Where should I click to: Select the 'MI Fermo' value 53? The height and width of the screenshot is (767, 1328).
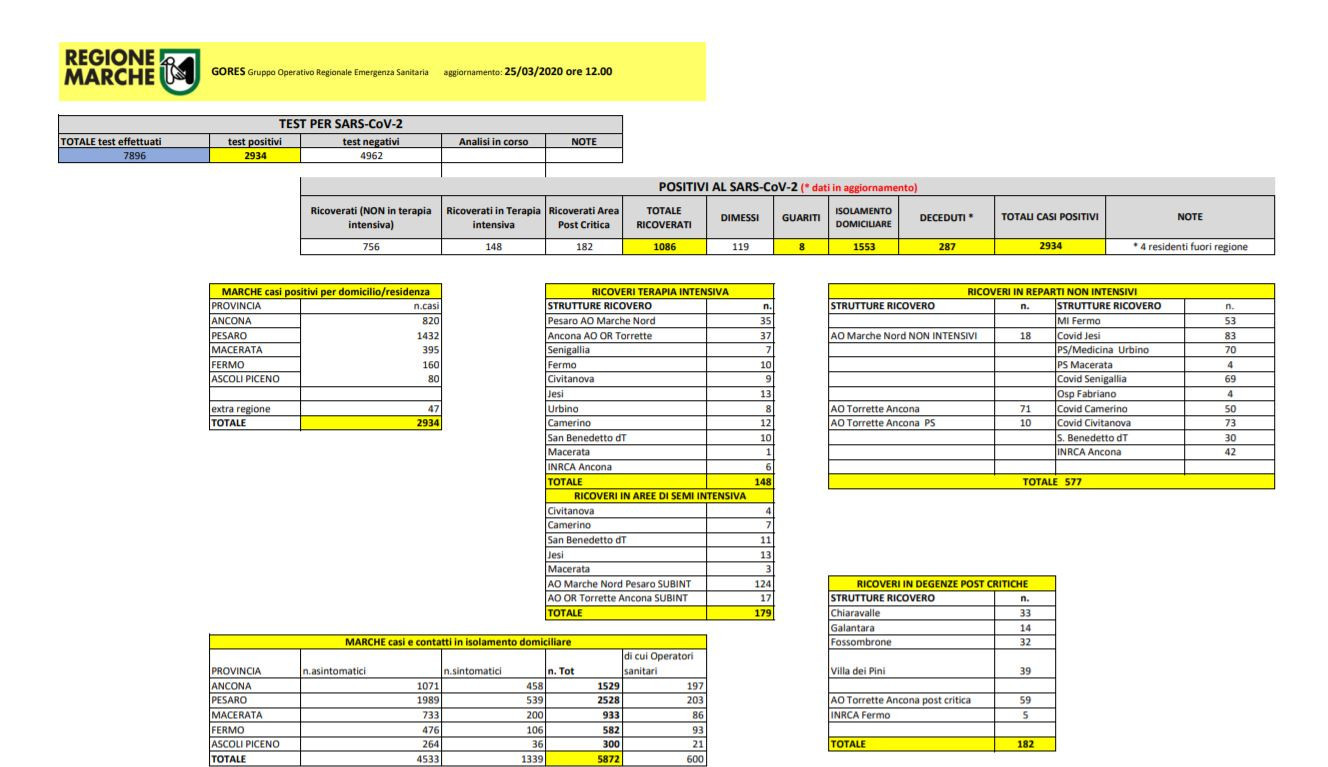[x=1230, y=321]
